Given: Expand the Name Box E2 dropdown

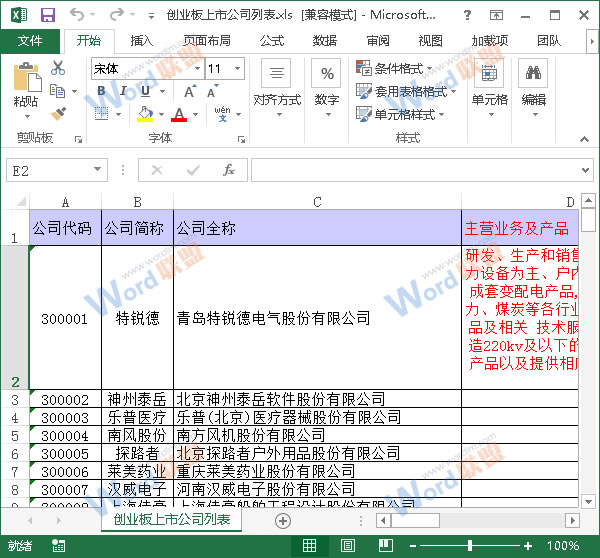Looking at the screenshot, I should pyautogui.click(x=98, y=170).
